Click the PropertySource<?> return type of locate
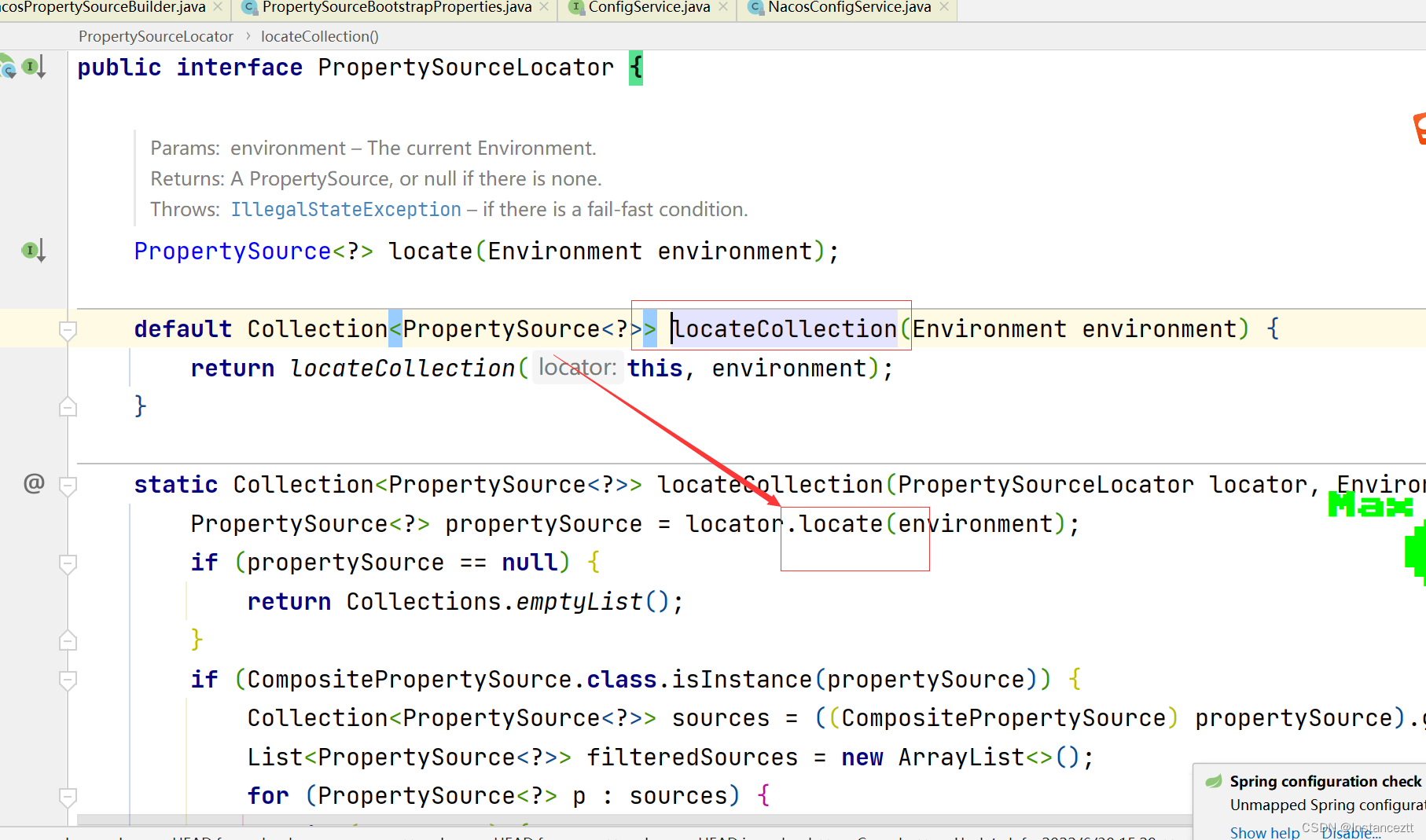This screenshot has height=840, width=1426. point(253,251)
